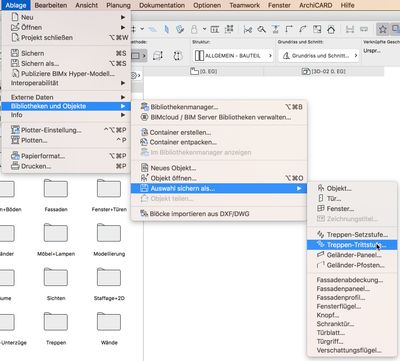
Task: Open the Staffage+2D folder
Action: tap(109, 277)
